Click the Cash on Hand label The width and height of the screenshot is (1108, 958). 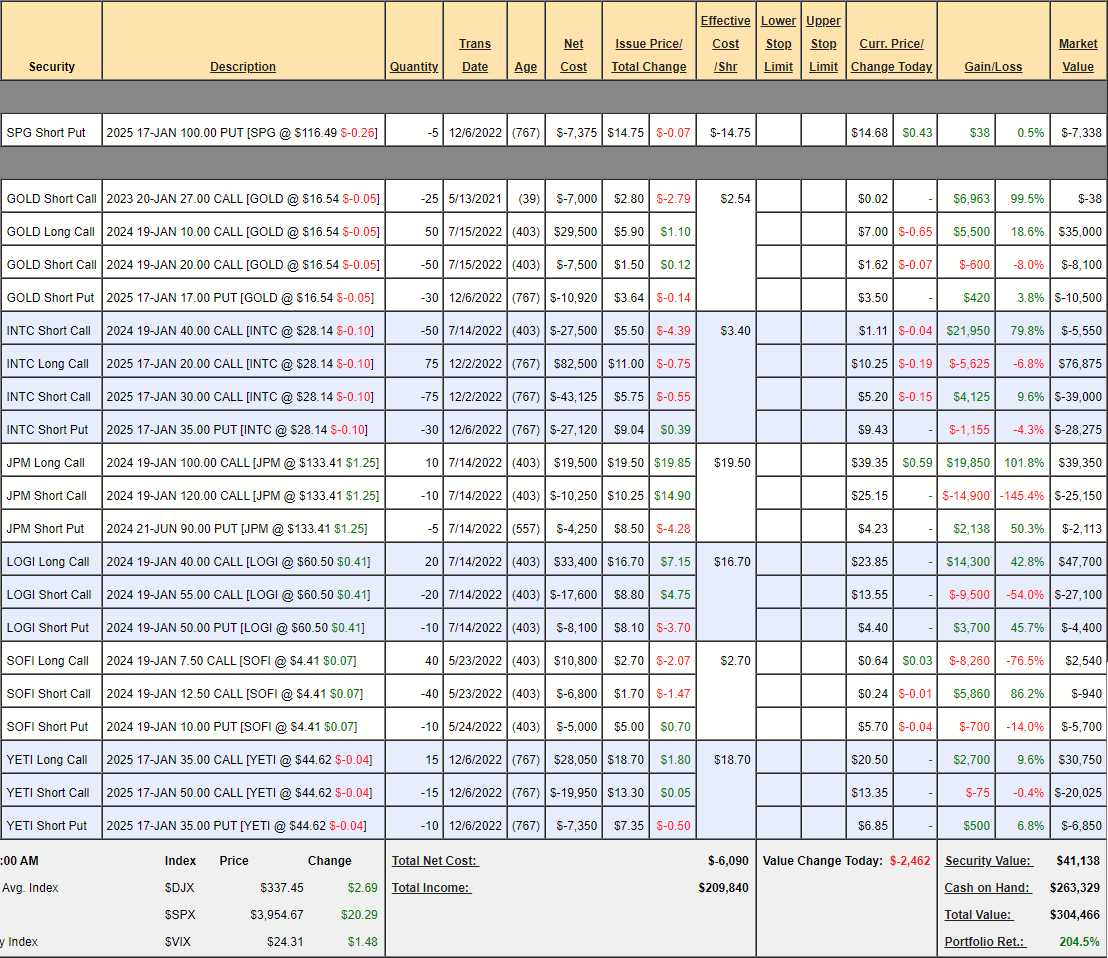pos(987,888)
